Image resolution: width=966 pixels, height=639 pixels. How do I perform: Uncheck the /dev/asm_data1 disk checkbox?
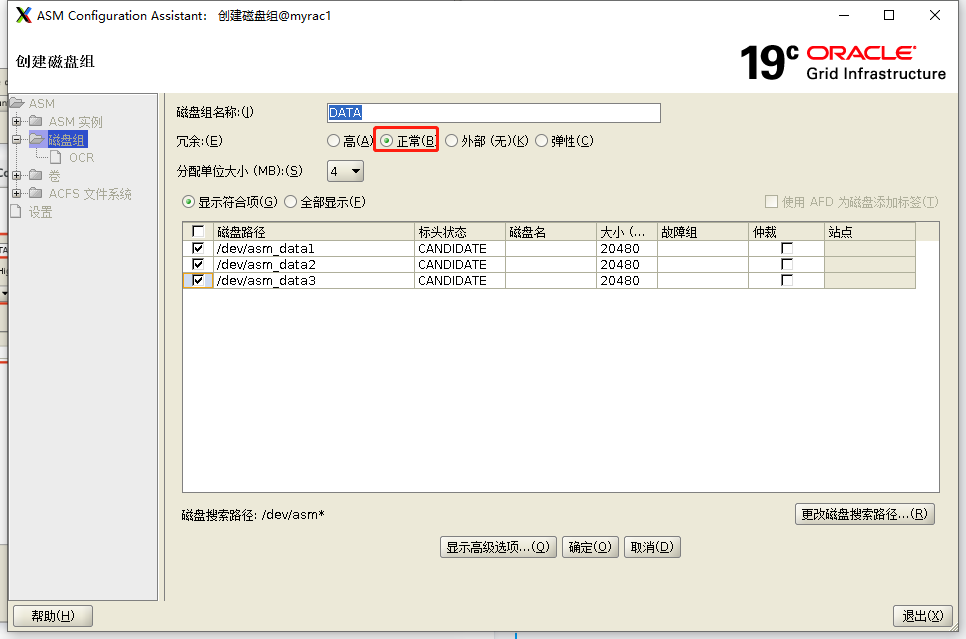(x=197, y=248)
